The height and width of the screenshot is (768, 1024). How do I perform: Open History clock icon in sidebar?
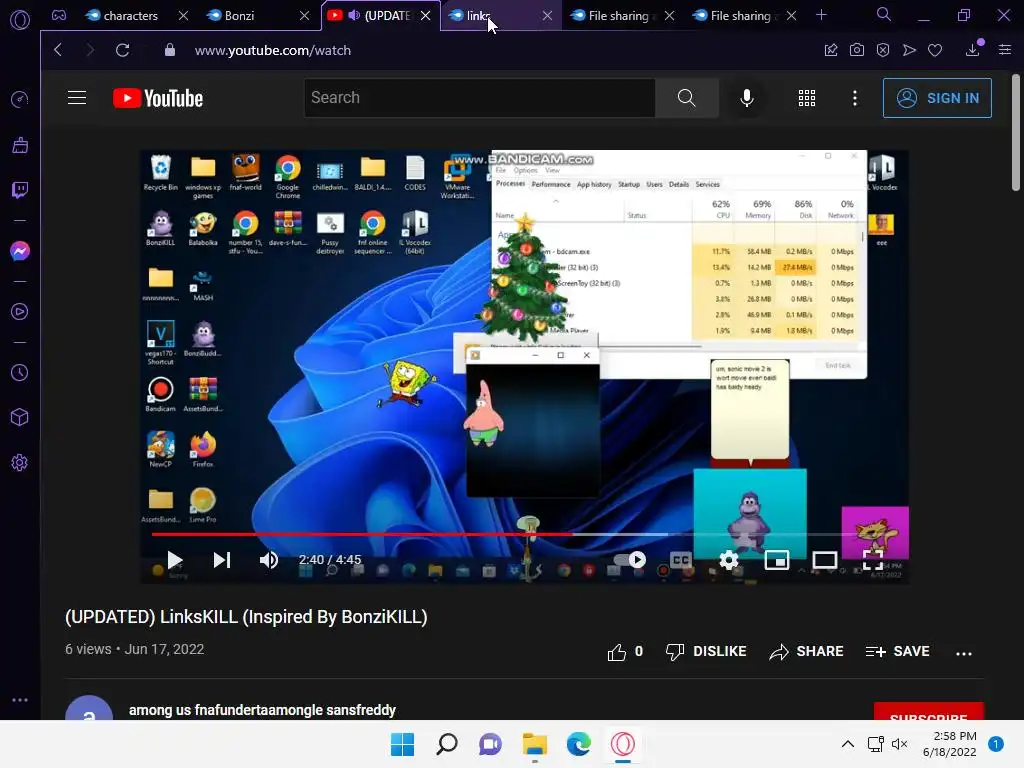pos(20,372)
